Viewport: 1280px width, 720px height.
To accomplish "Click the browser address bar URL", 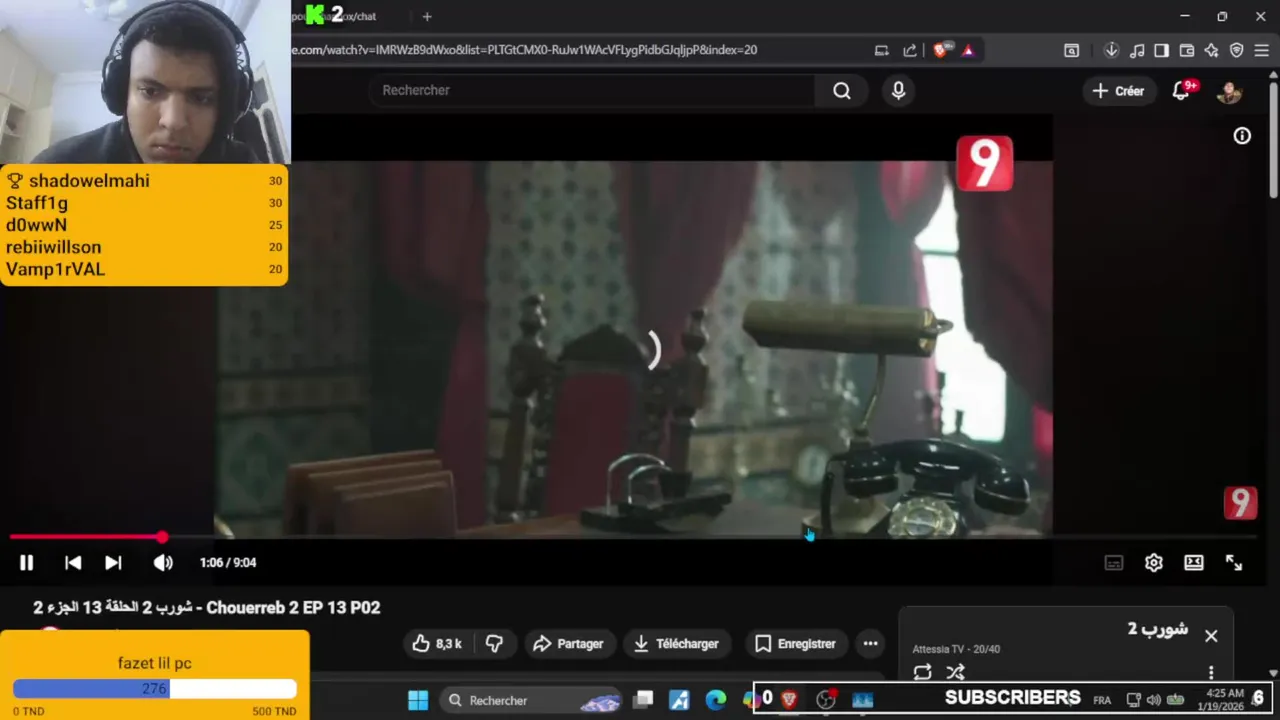I will tap(525, 50).
